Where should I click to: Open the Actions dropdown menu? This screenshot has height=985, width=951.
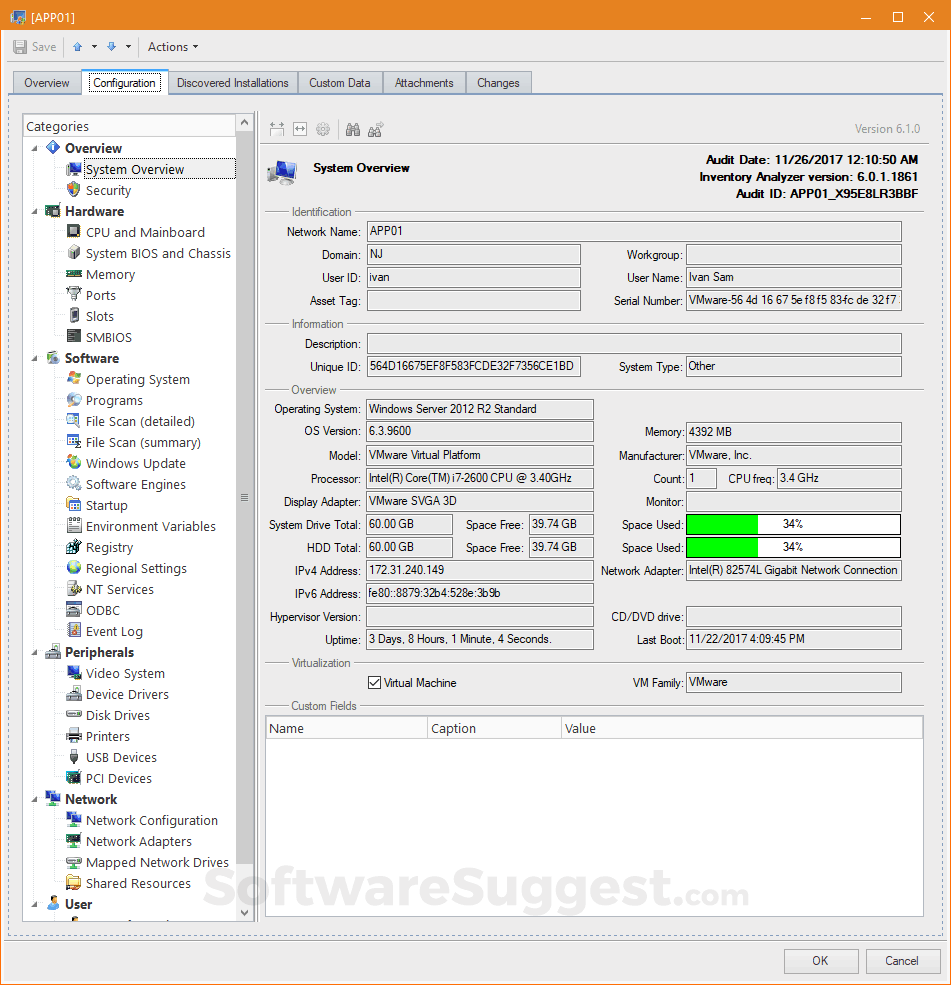[x=172, y=47]
